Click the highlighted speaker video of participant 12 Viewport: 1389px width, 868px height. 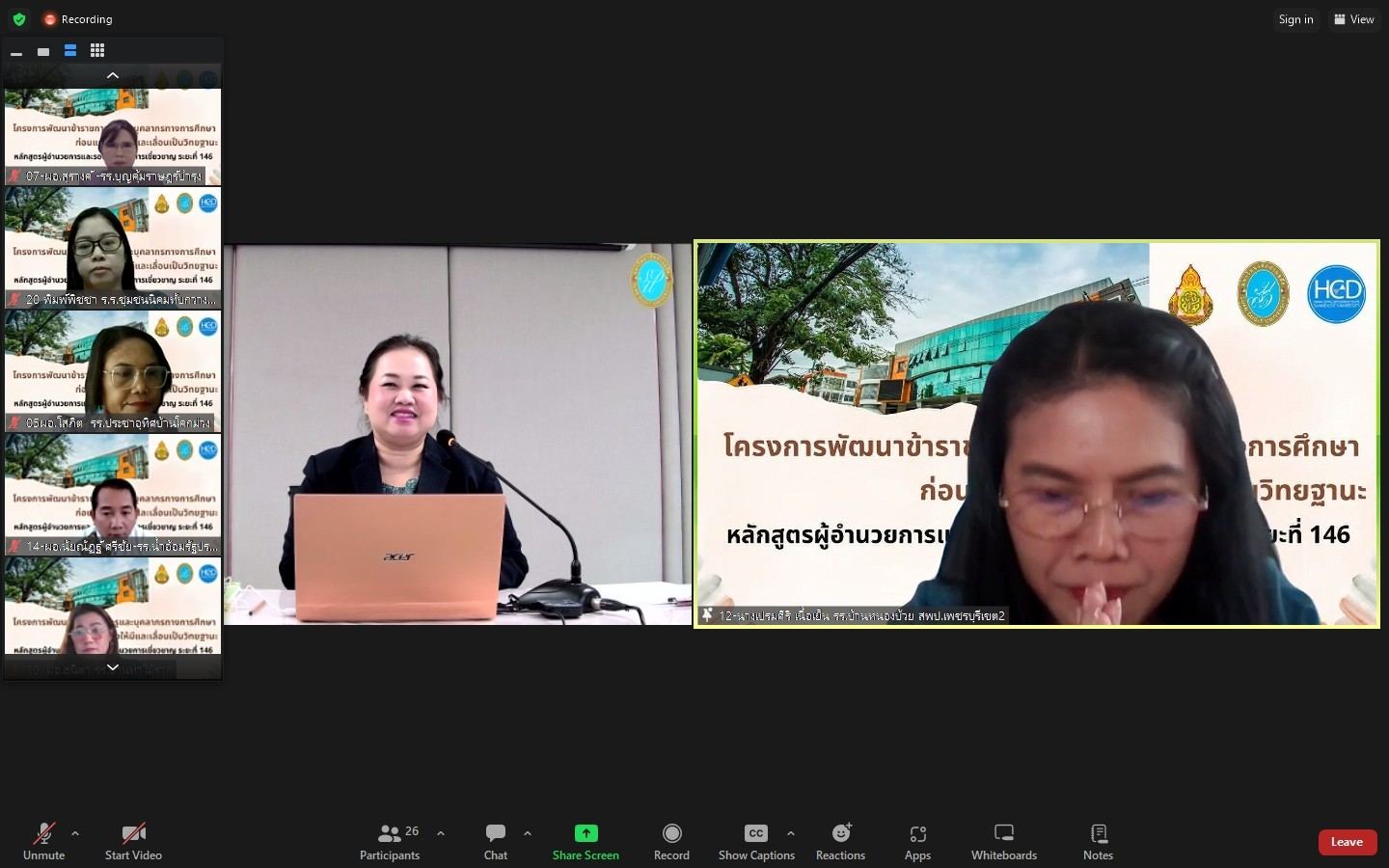coord(1037,434)
